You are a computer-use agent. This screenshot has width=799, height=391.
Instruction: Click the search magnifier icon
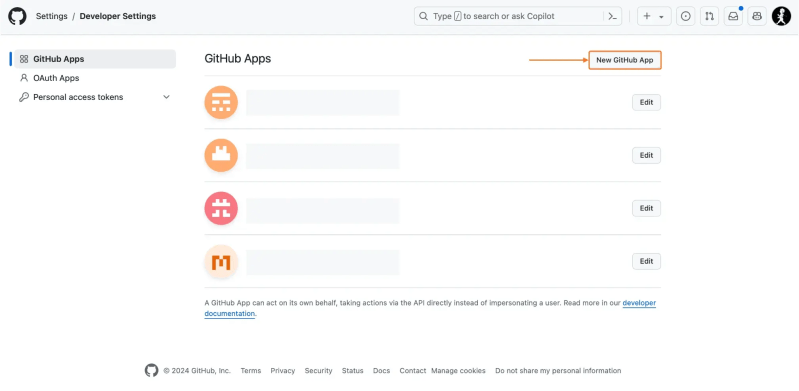(423, 16)
